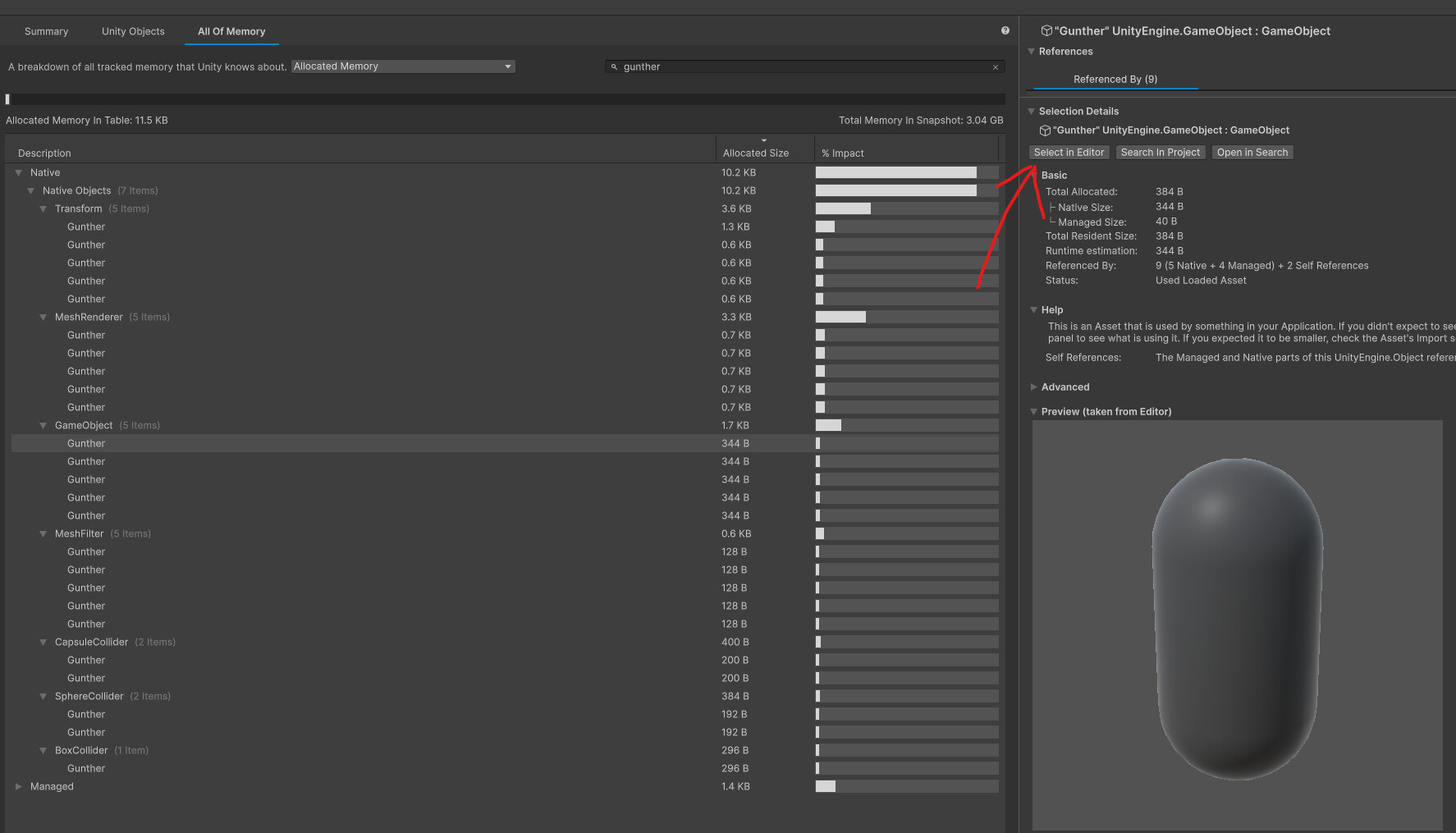1456x833 pixels.
Task: Sort the table by Allocated Size
Action: 754,152
